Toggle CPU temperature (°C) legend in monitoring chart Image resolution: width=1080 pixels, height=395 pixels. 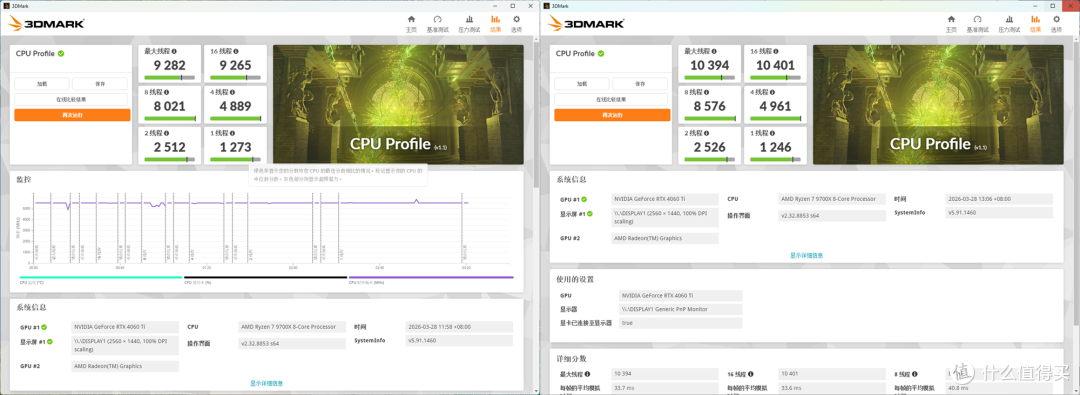point(101,279)
